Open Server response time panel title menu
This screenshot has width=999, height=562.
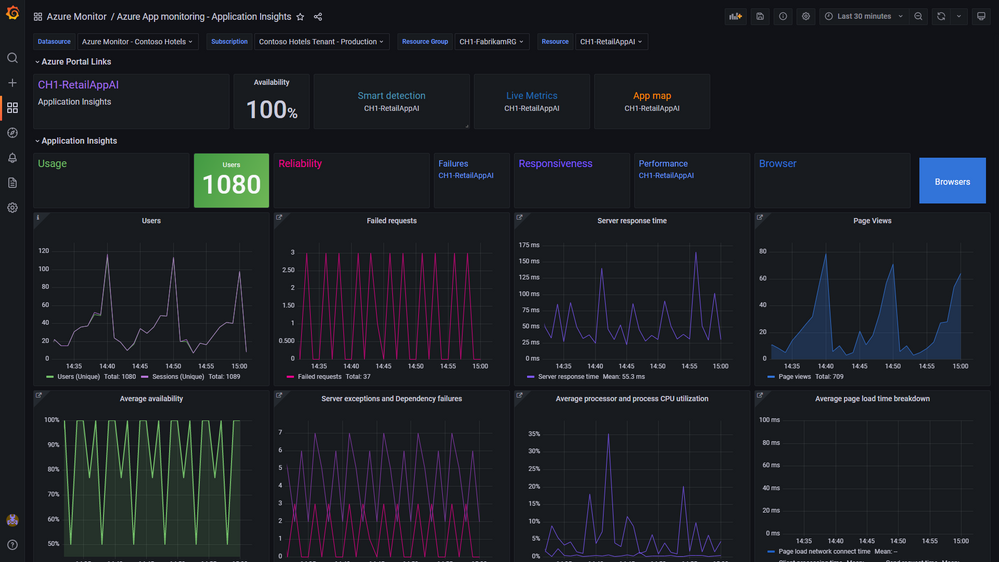click(631, 220)
